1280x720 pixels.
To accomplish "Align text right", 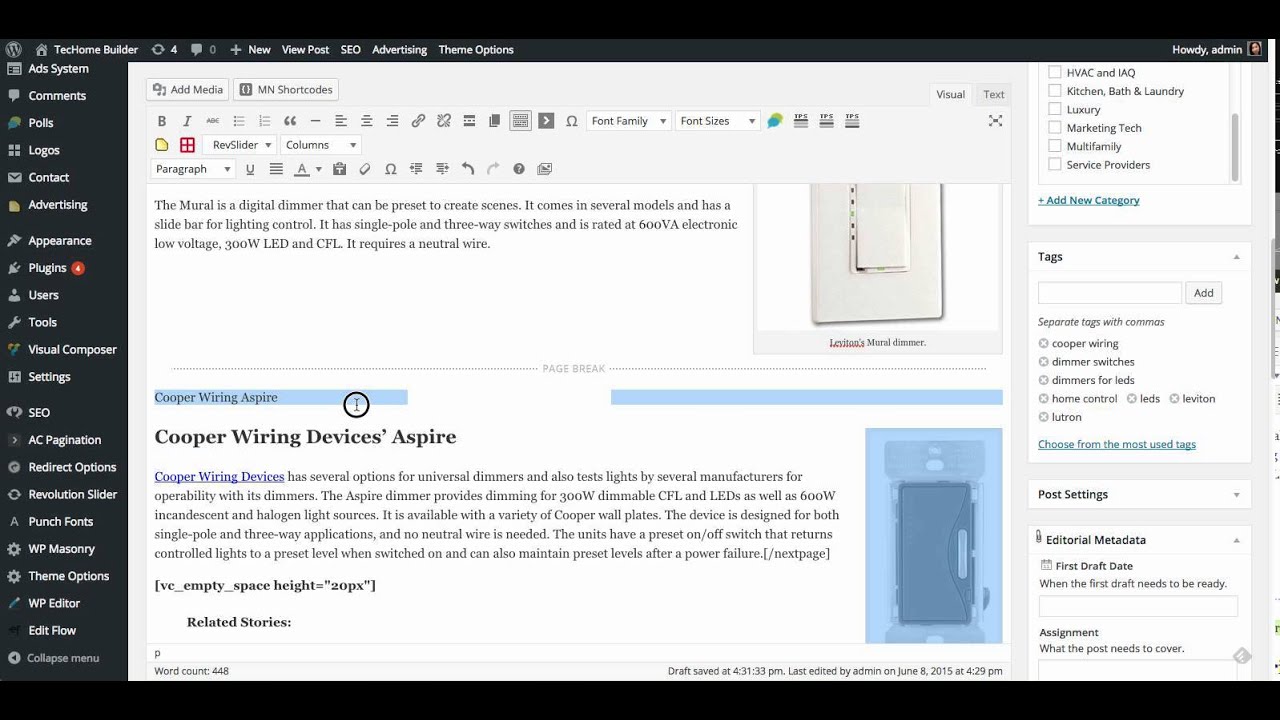I will point(392,121).
